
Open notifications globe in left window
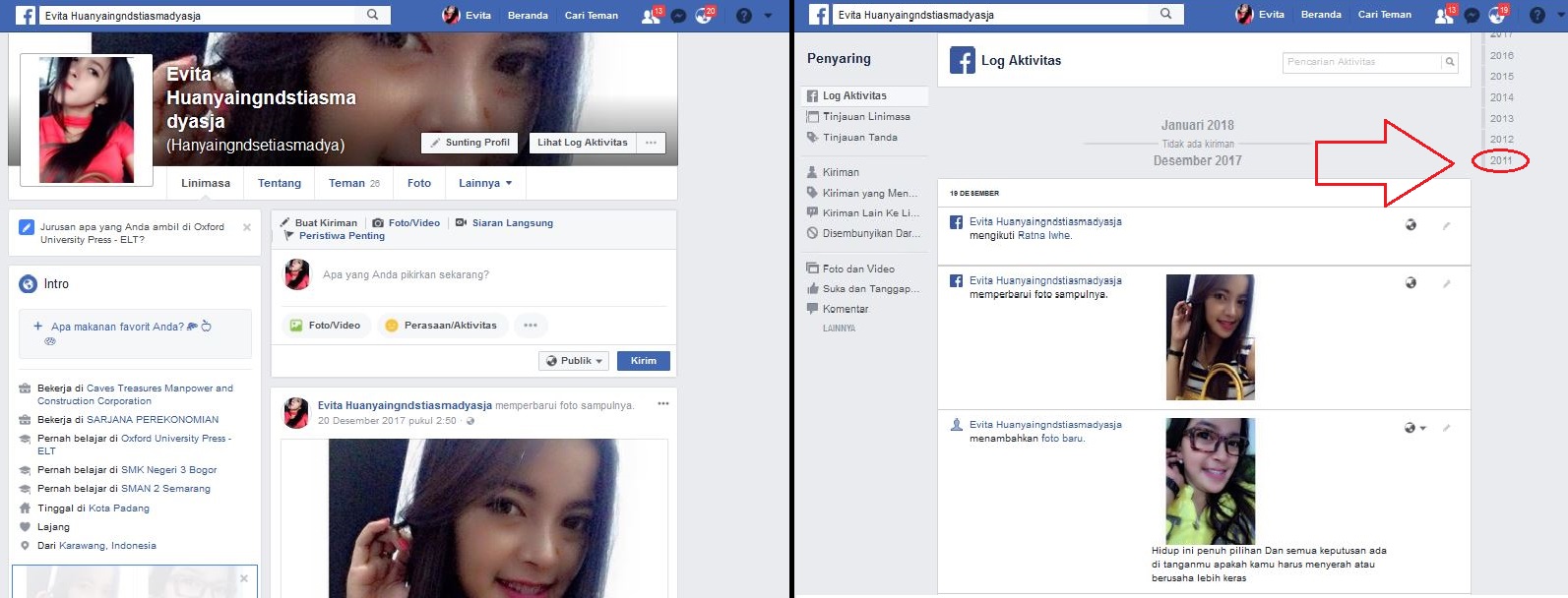[703, 16]
